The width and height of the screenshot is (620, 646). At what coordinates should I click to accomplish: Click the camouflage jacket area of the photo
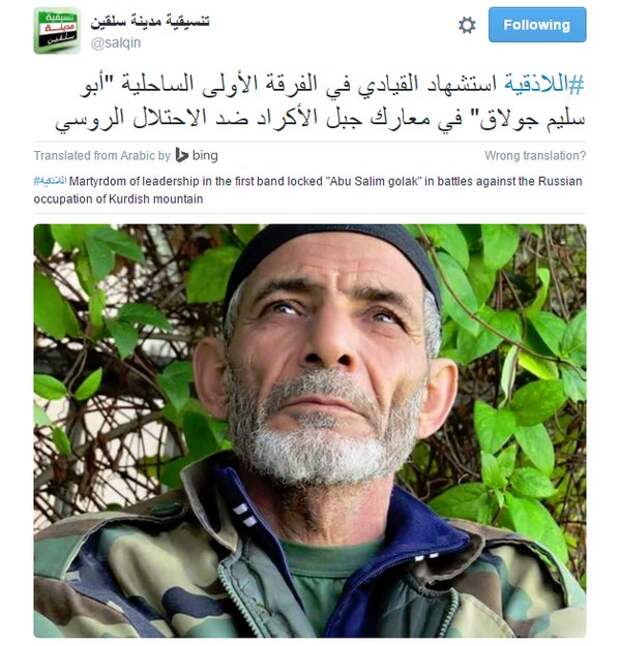click(x=124, y=577)
